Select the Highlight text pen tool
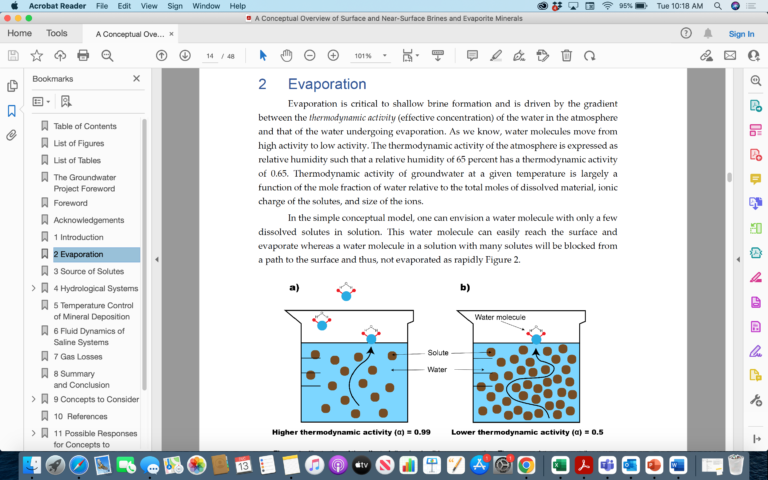Viewport: 768px width, 480px height. 496,55
